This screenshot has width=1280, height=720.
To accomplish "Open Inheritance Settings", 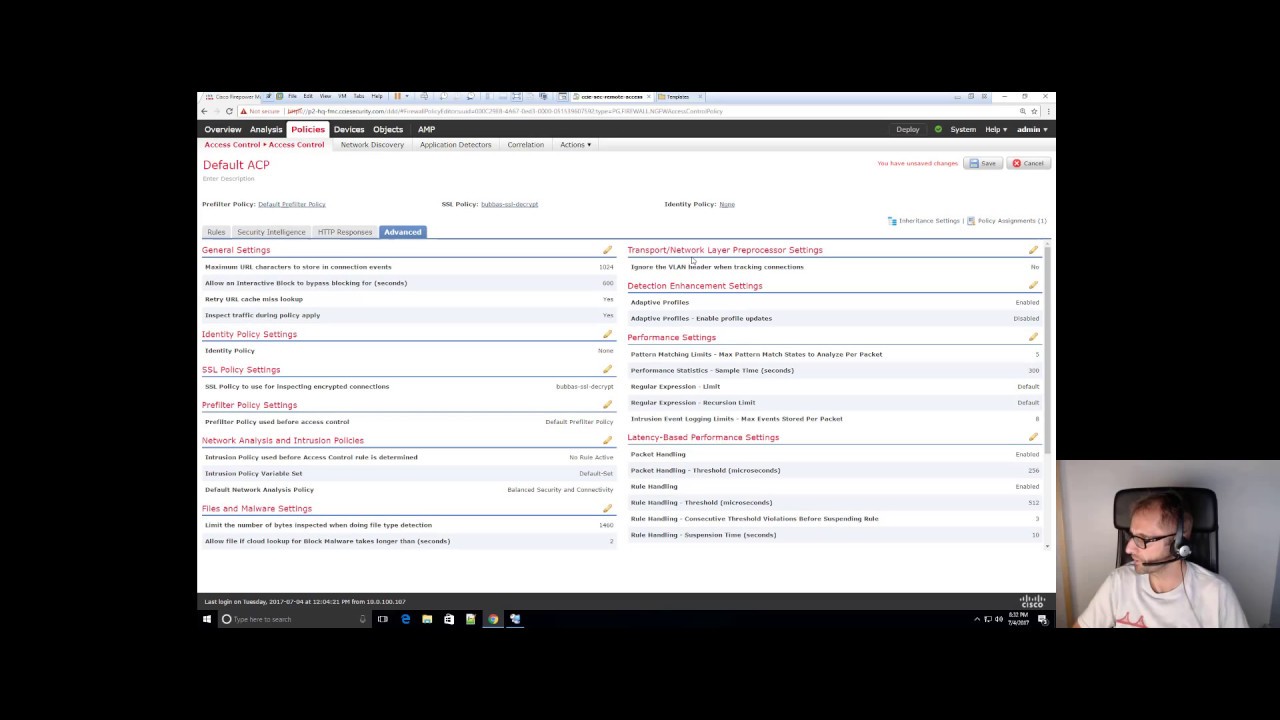I will (x=923, y=221).
